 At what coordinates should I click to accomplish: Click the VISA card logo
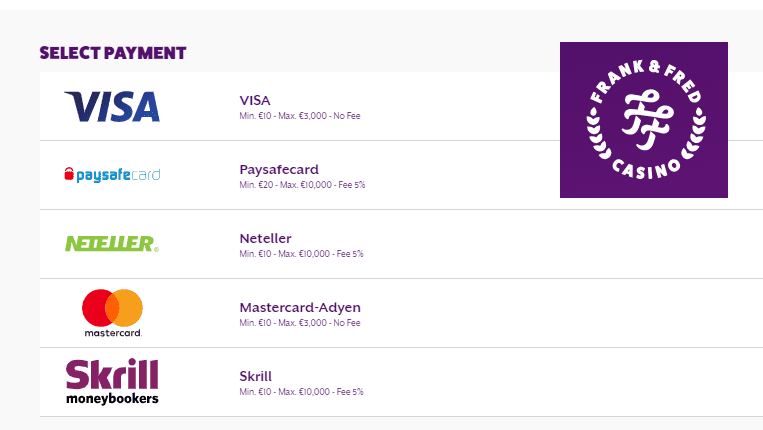point(112,106)
